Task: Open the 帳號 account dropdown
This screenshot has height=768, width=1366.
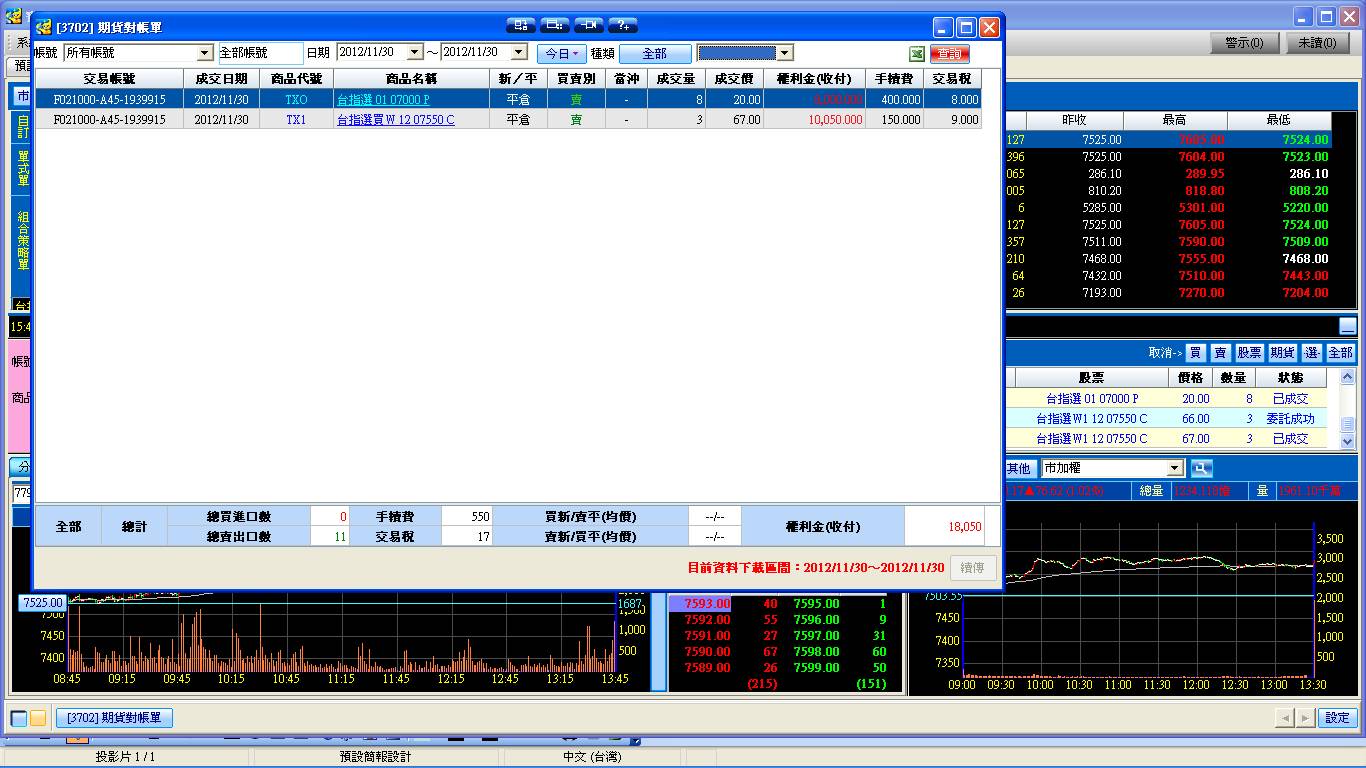Action: tap(205, 53)
